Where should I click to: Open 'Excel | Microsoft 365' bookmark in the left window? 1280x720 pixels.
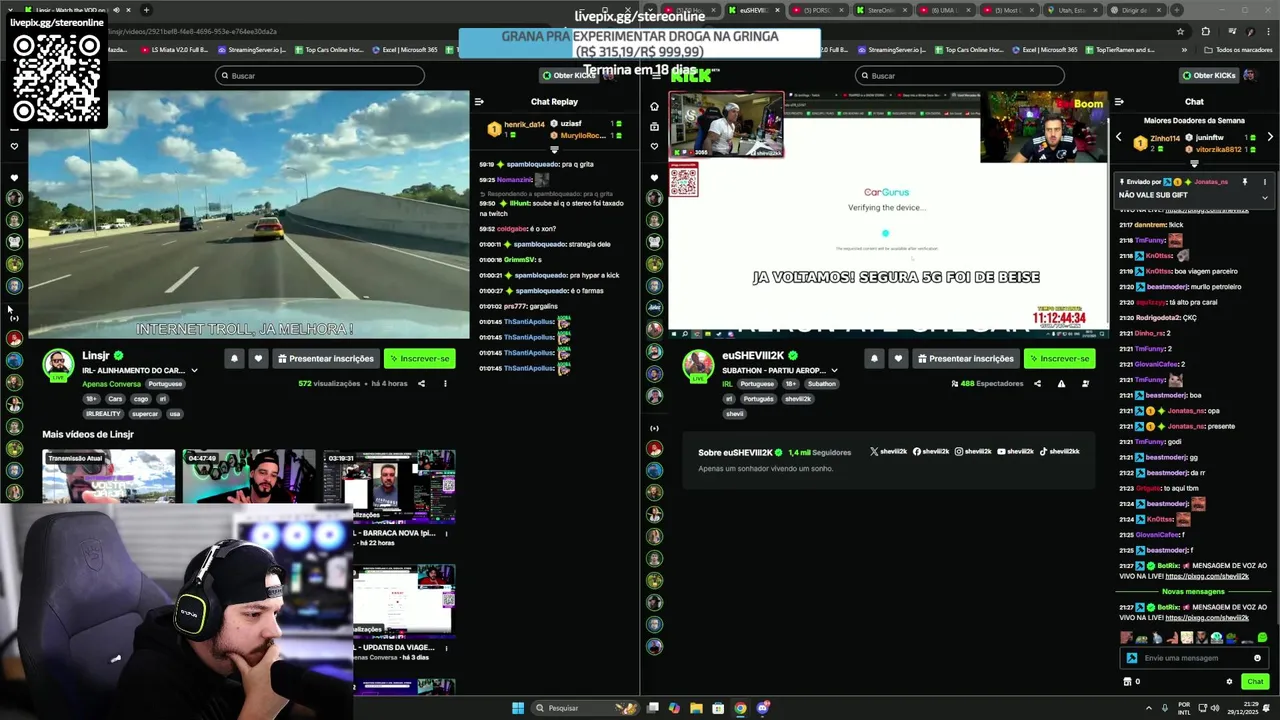pos(404,50)
